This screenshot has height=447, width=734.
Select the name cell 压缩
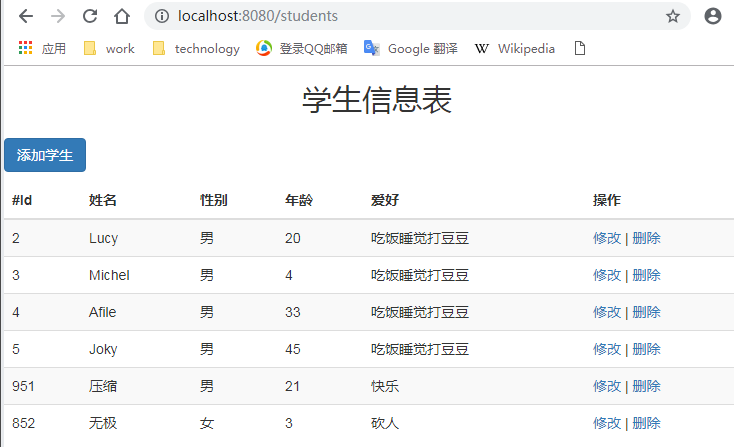click(103, 386)
